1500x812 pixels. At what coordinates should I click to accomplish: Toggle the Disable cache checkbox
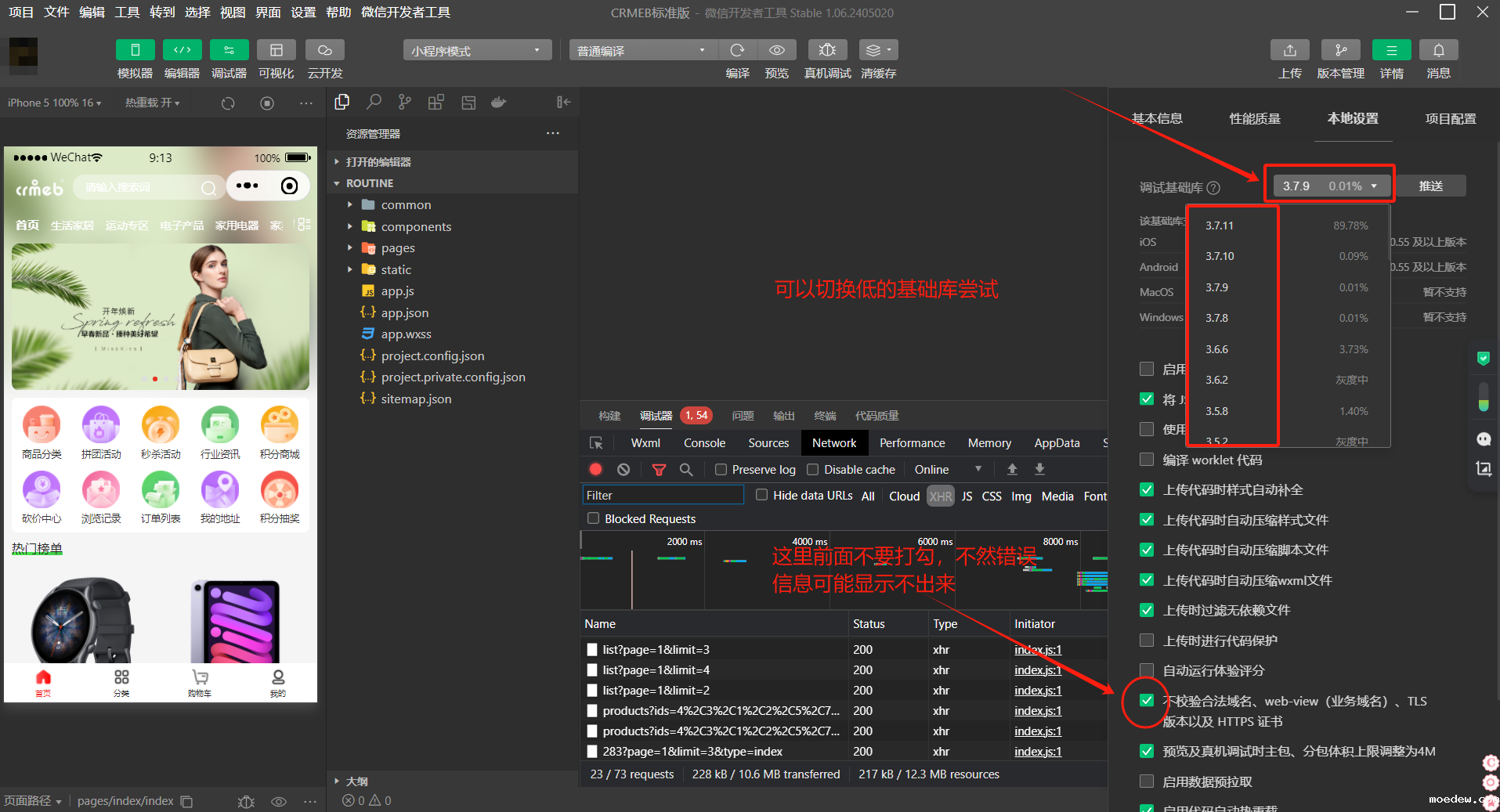[813, 469]
